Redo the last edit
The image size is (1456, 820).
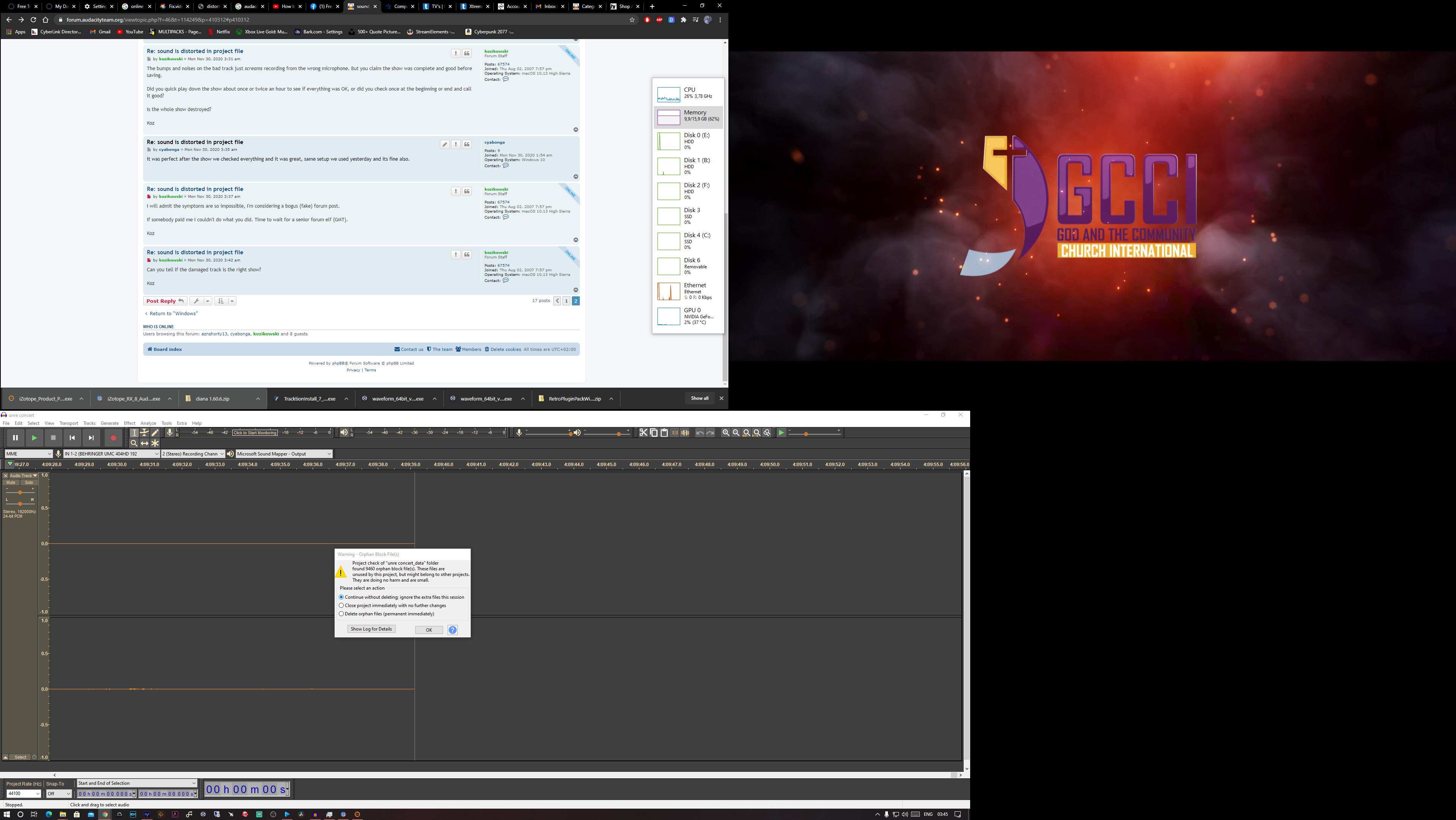pos(711,433)
